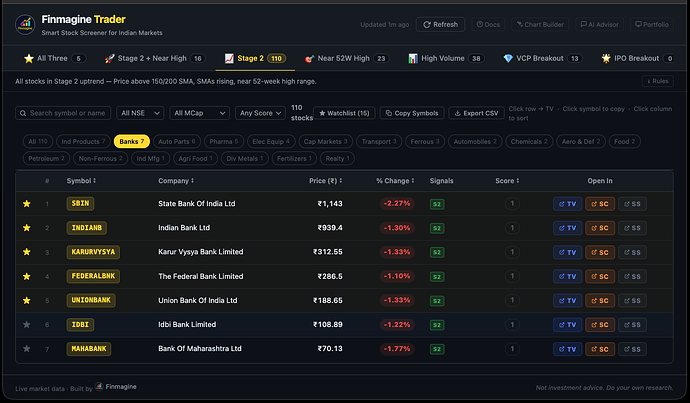Switch to Stage 2 + Near High tab
Viewport: 690px width, 403px height.
coord(155,59)
